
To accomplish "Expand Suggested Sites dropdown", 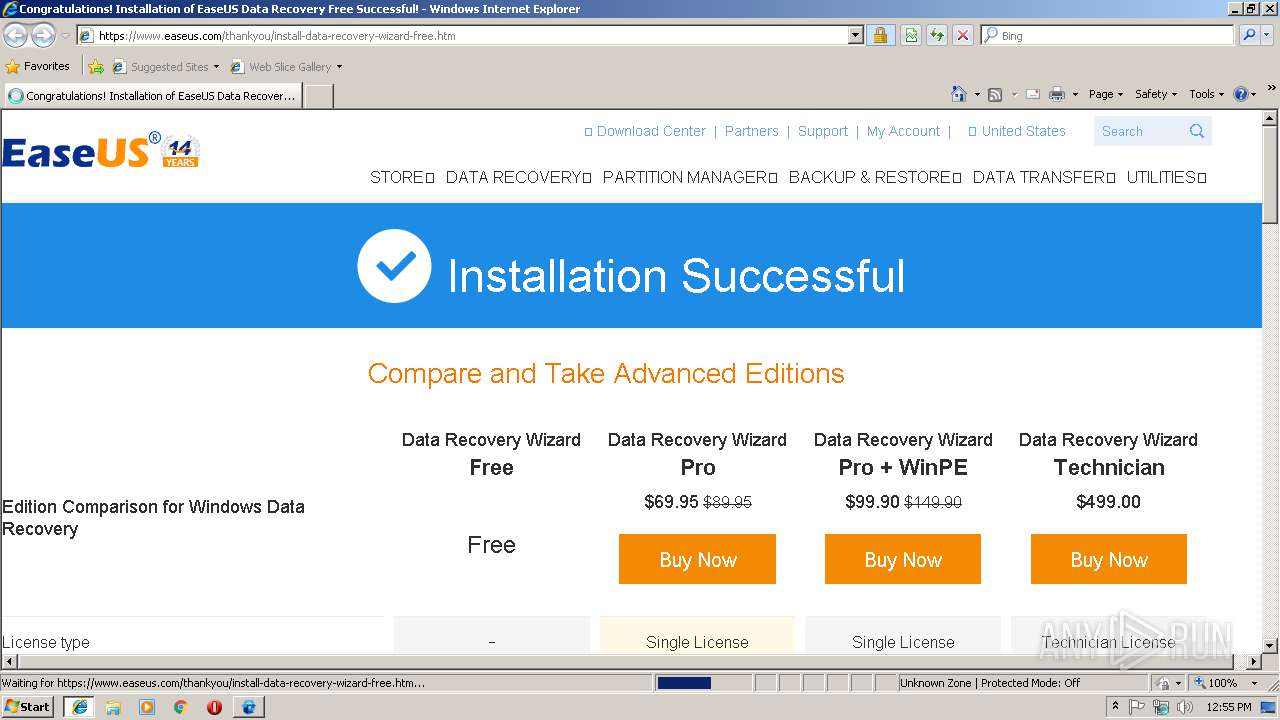I will [x=216, y=67].
